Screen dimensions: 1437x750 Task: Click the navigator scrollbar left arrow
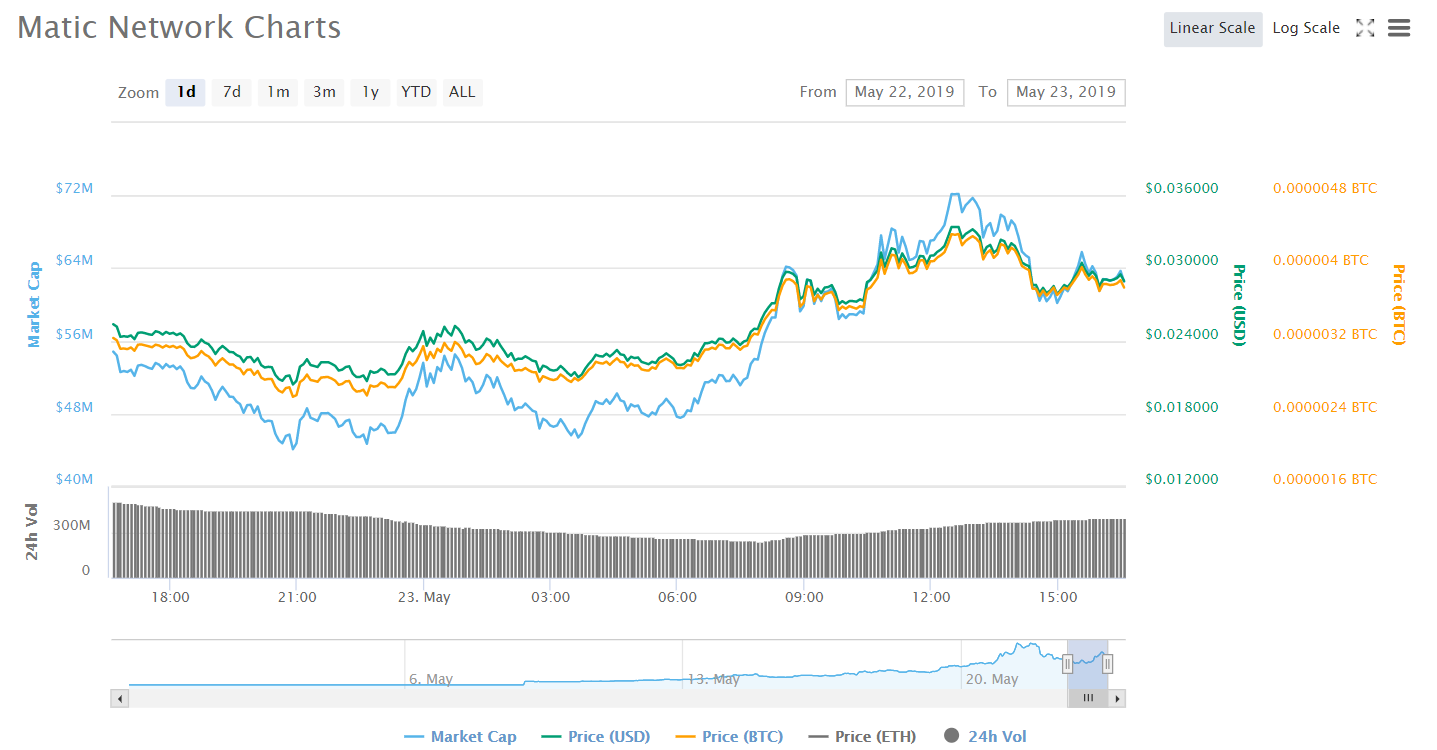(119, 698)
